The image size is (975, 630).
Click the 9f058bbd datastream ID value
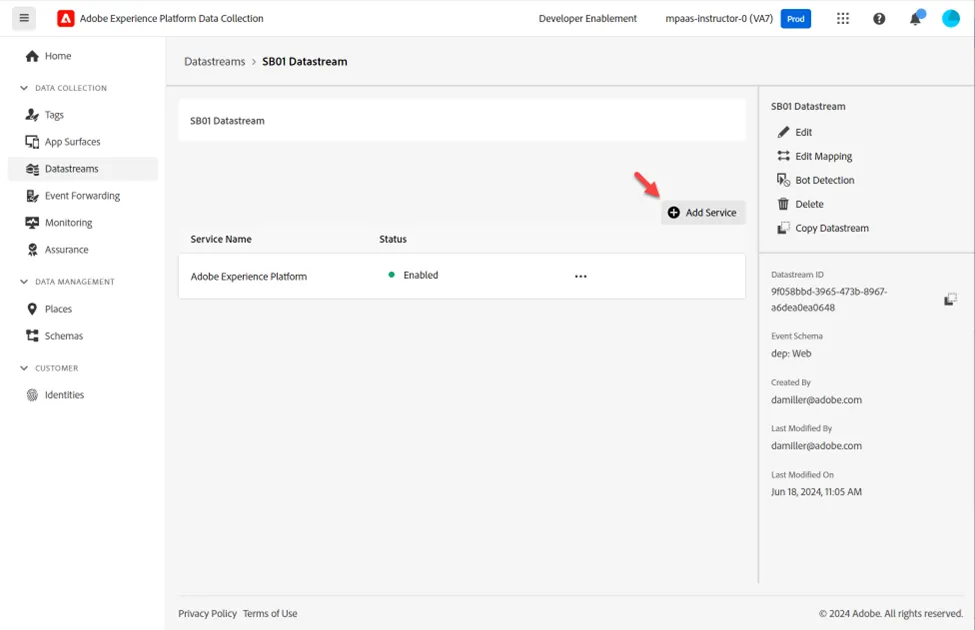[x=829, y=300]
